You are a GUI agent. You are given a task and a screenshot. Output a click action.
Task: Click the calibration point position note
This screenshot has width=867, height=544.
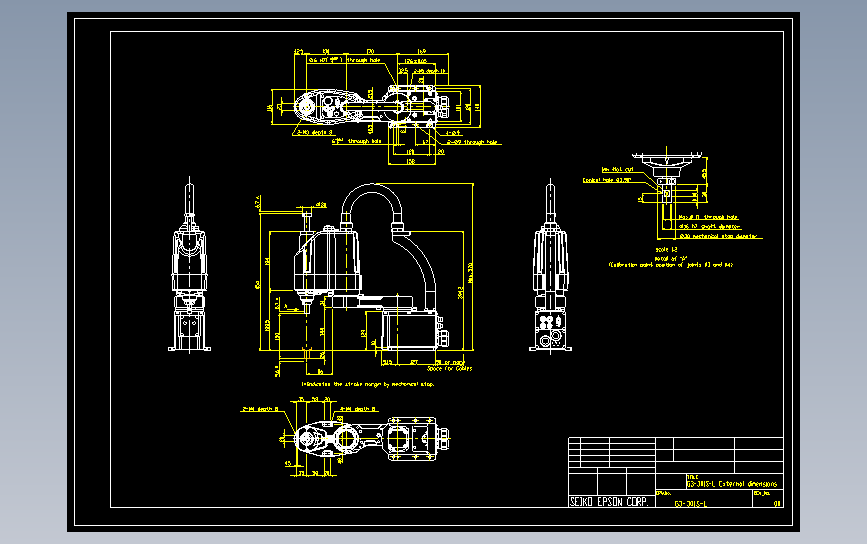pyautogui.click(x=671, y=265)
